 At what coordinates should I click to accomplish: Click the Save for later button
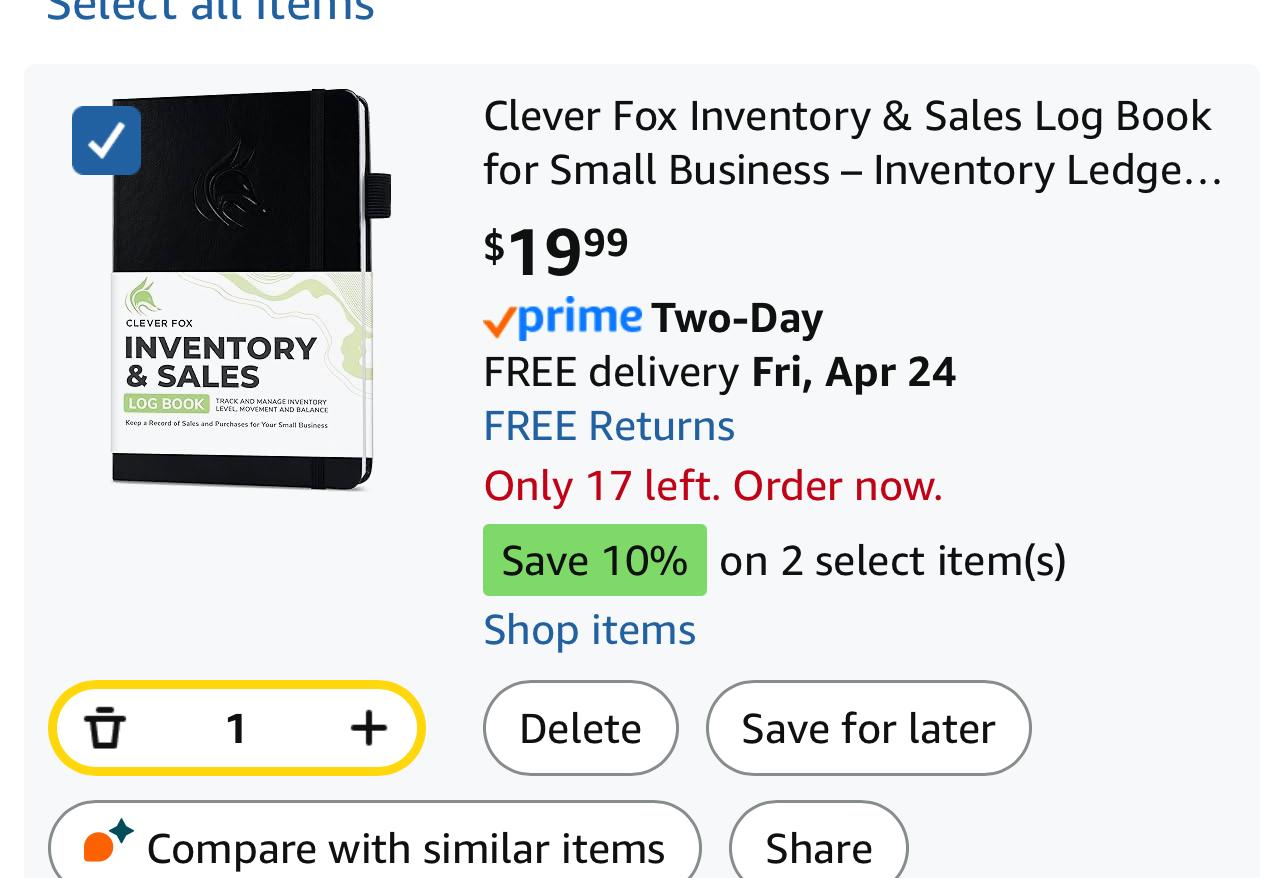[x=868, y=728]
